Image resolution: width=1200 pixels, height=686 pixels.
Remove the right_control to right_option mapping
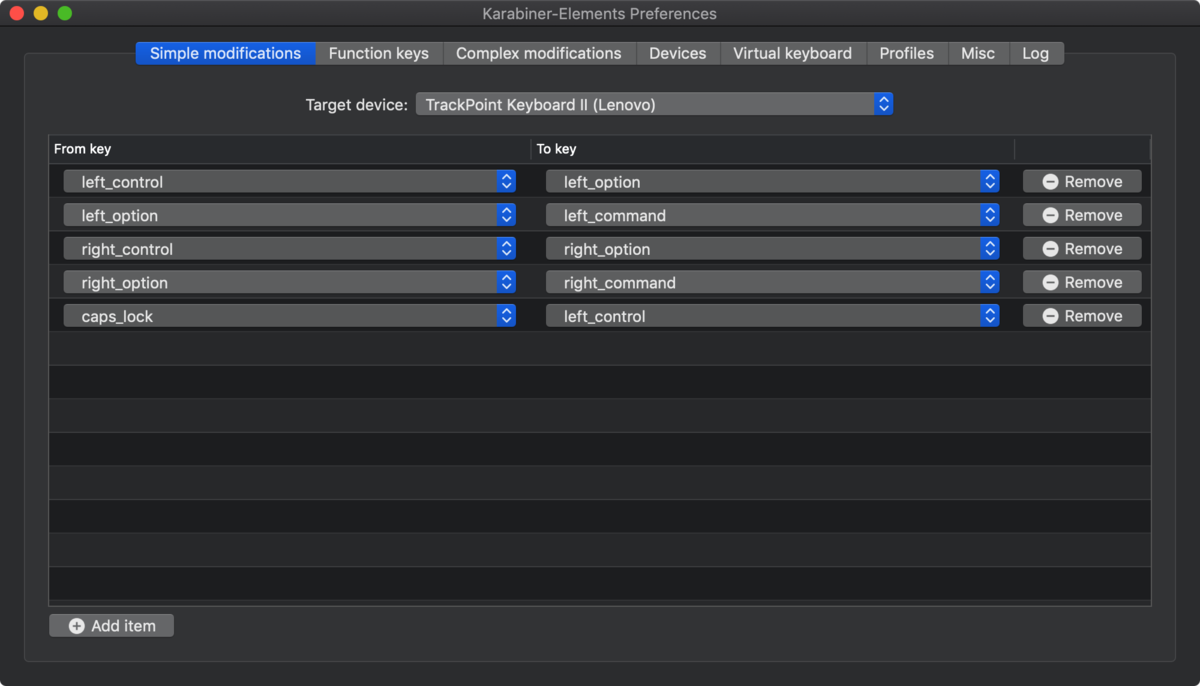point(1082,249)
